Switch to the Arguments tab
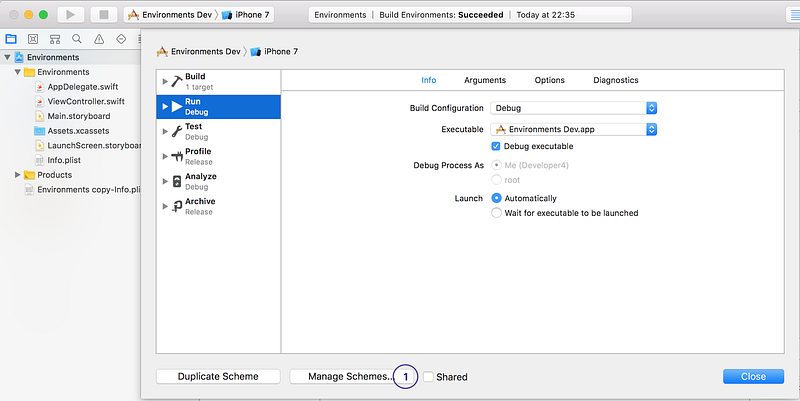The width and height of the screenshot is (800, 401). point(485,80)
